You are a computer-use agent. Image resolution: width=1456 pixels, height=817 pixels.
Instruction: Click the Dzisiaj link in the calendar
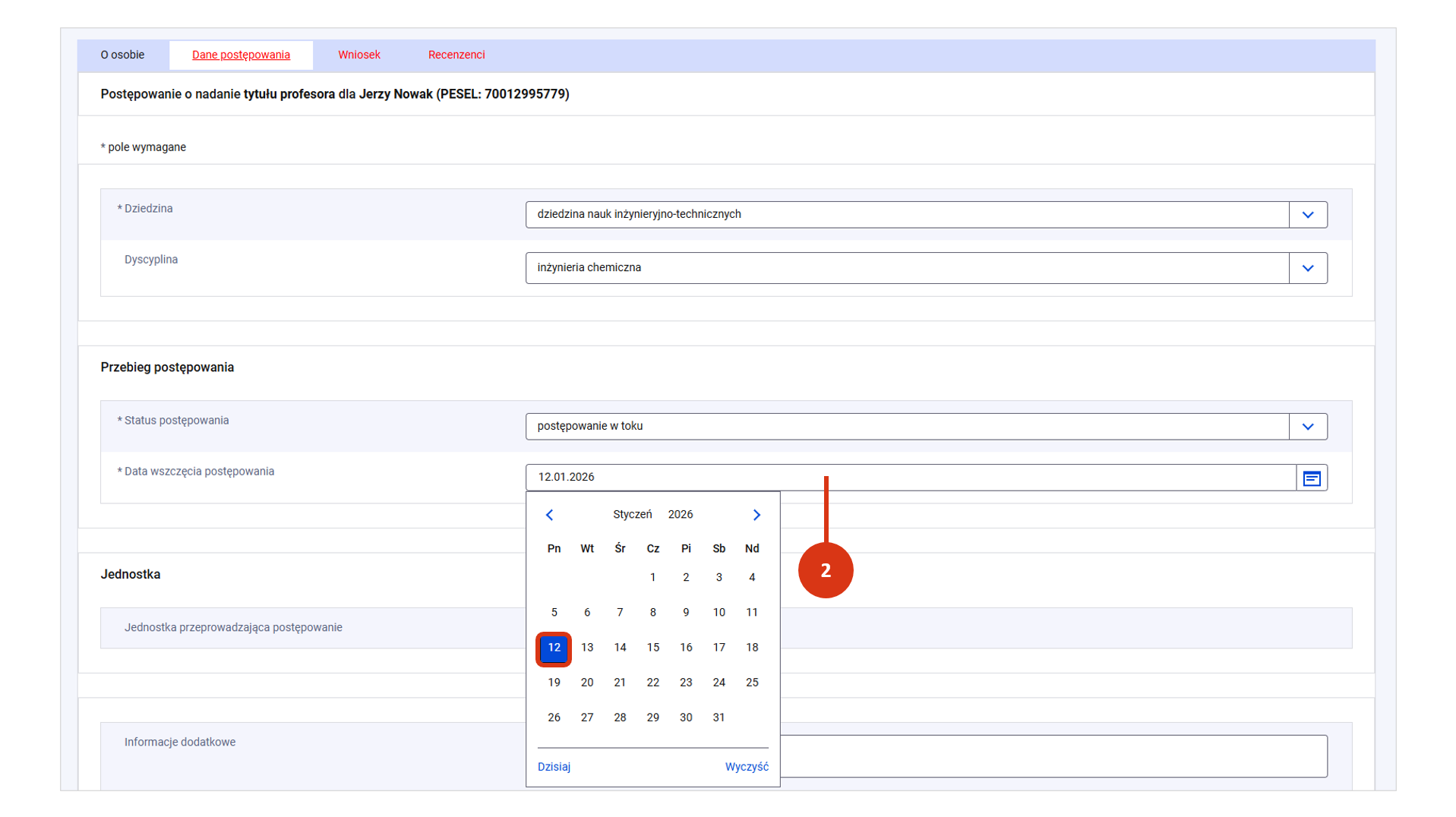pyautogui.click(x=554, y=767)
